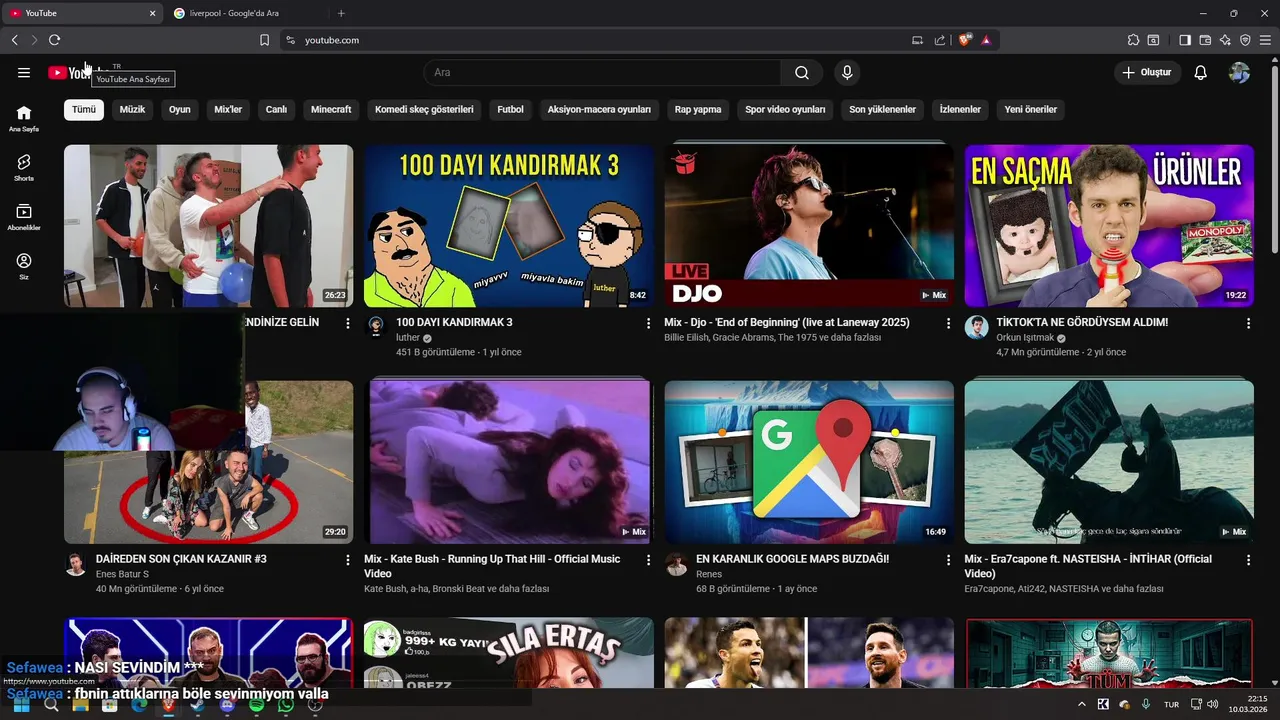Open Shorts from the sidebar
This screenshot has height=720, width=1280.
click(x=24, y=167)
